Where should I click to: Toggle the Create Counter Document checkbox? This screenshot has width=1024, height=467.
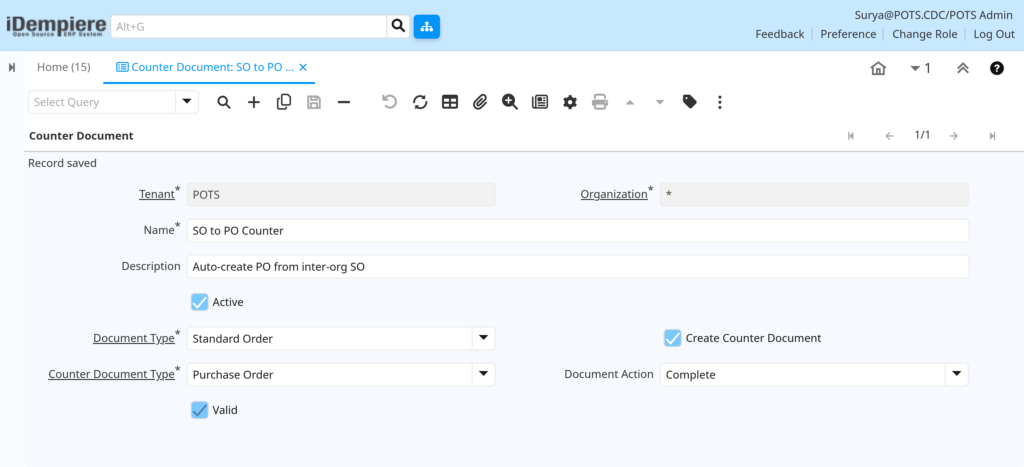(673, 338)
